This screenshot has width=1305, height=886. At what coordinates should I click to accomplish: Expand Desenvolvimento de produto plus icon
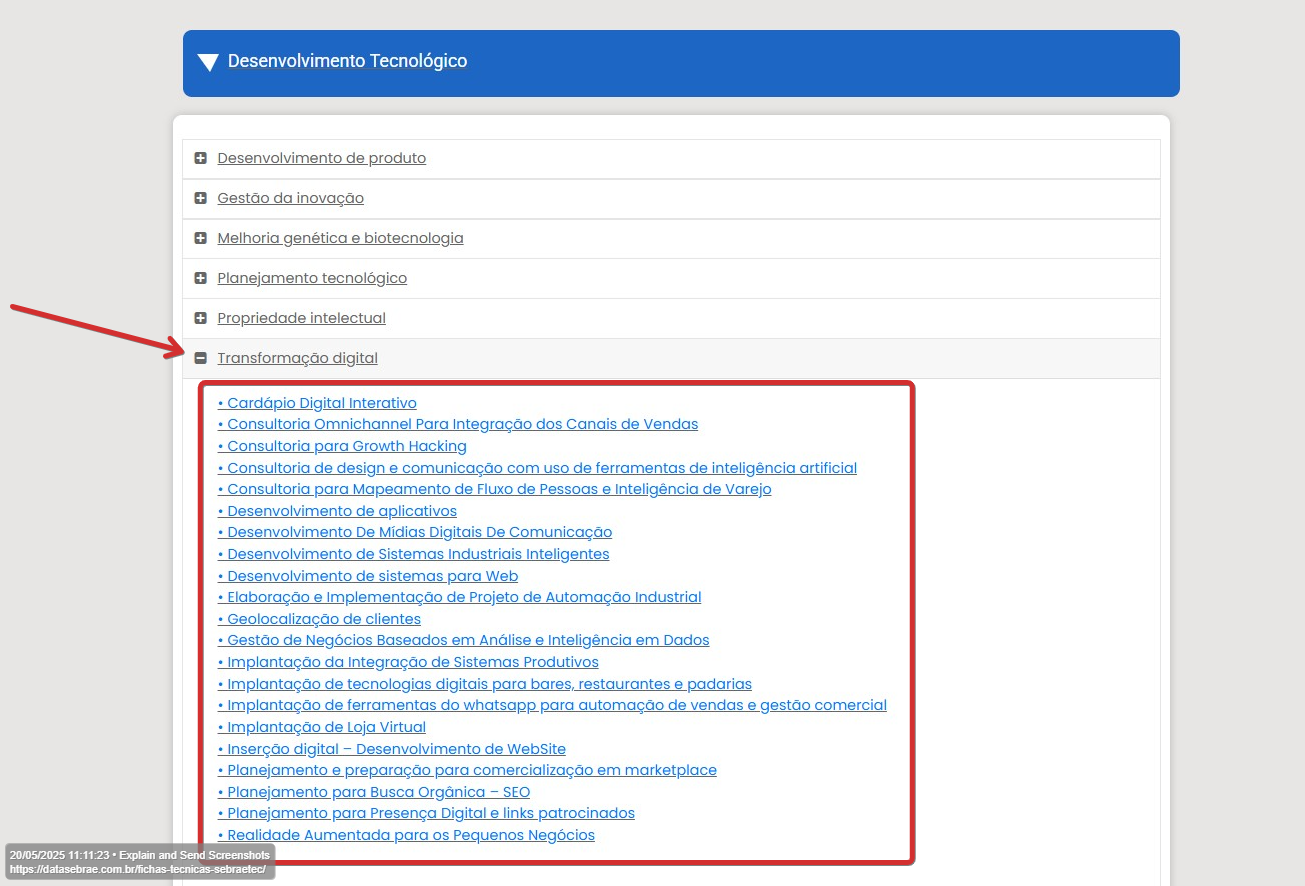click(x=201, y=158)
